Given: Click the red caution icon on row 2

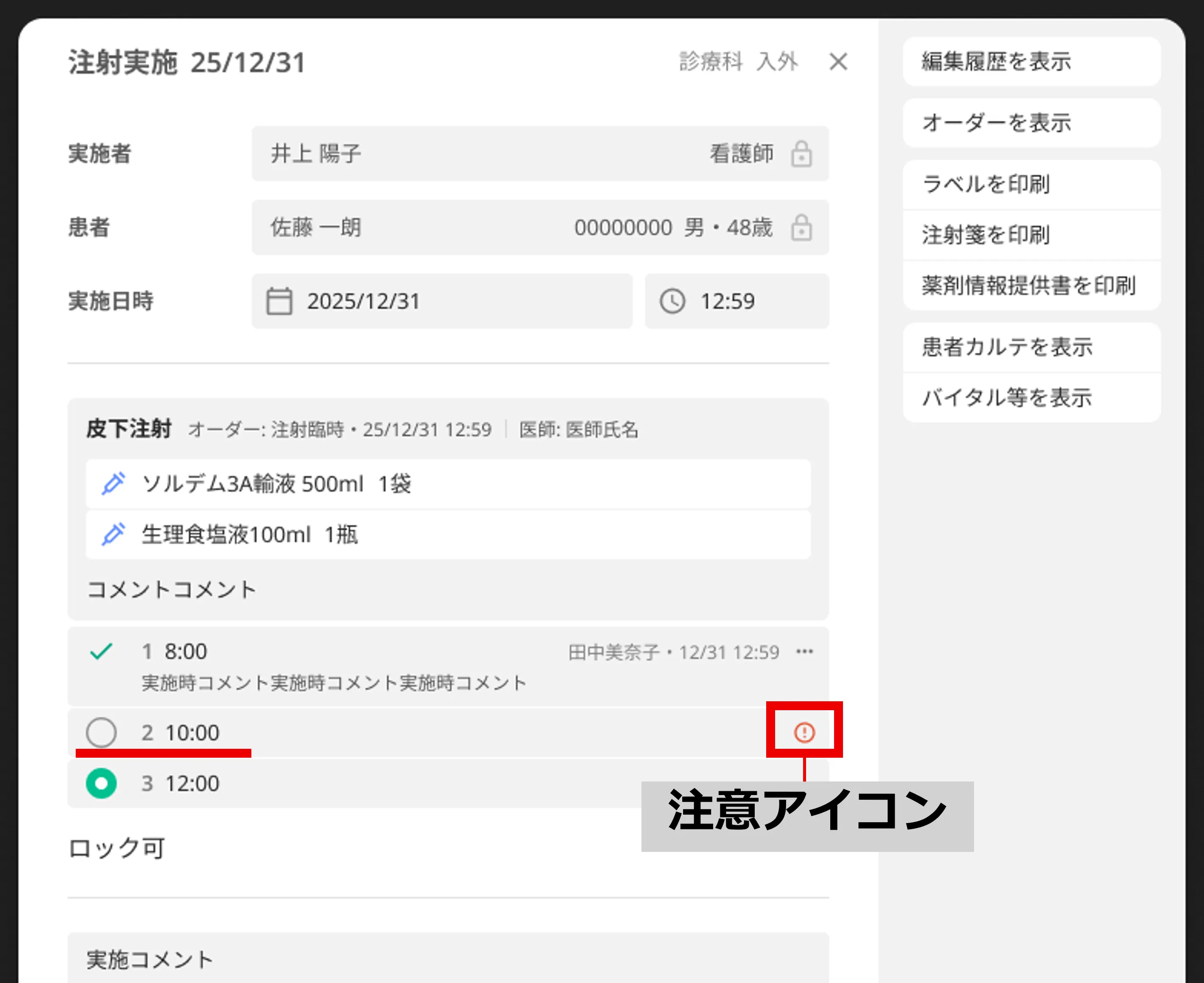Looking at the screenshot, I should point(804,732).
